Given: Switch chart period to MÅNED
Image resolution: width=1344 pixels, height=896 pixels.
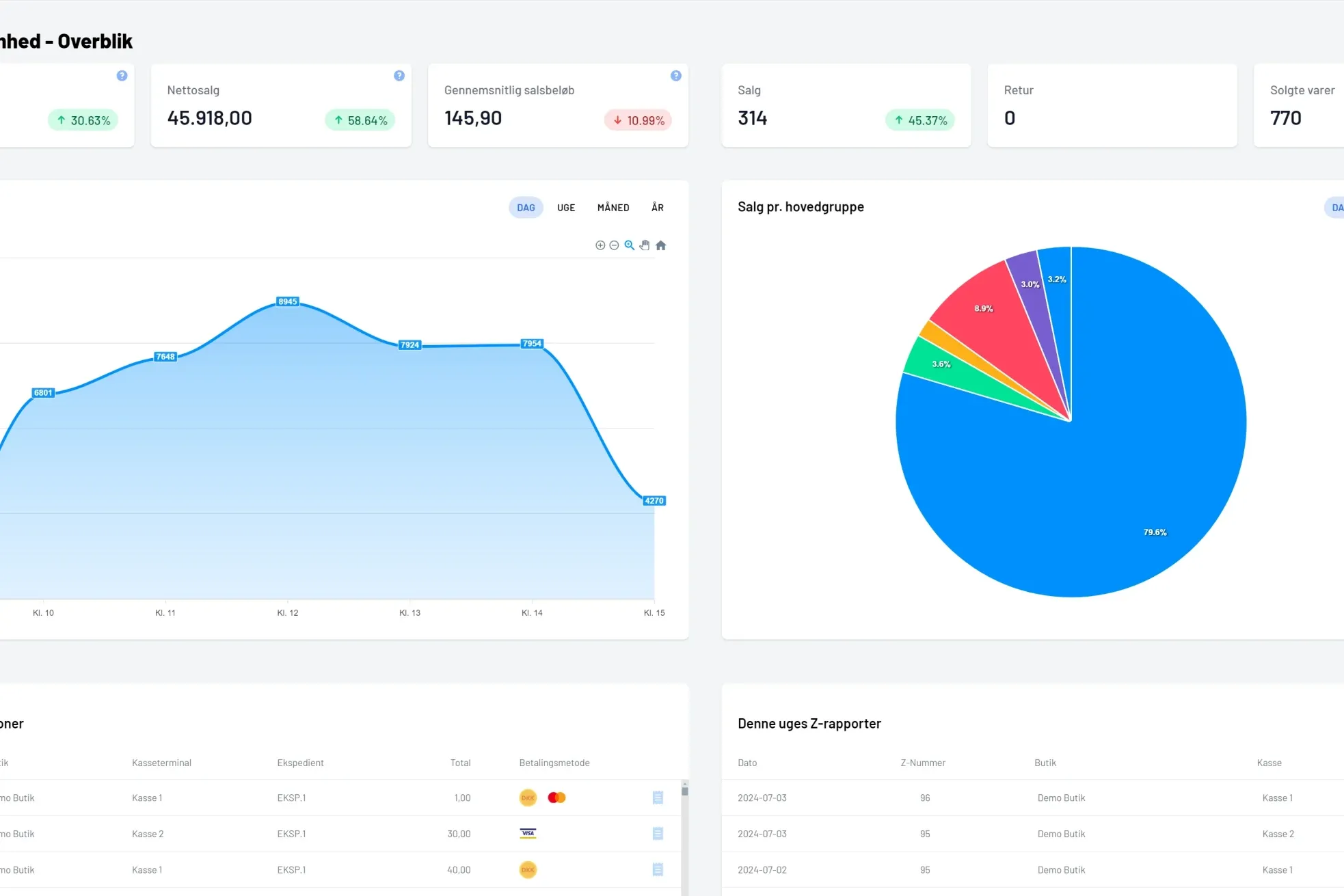Looking at the screenshot, I should point(613,208).
